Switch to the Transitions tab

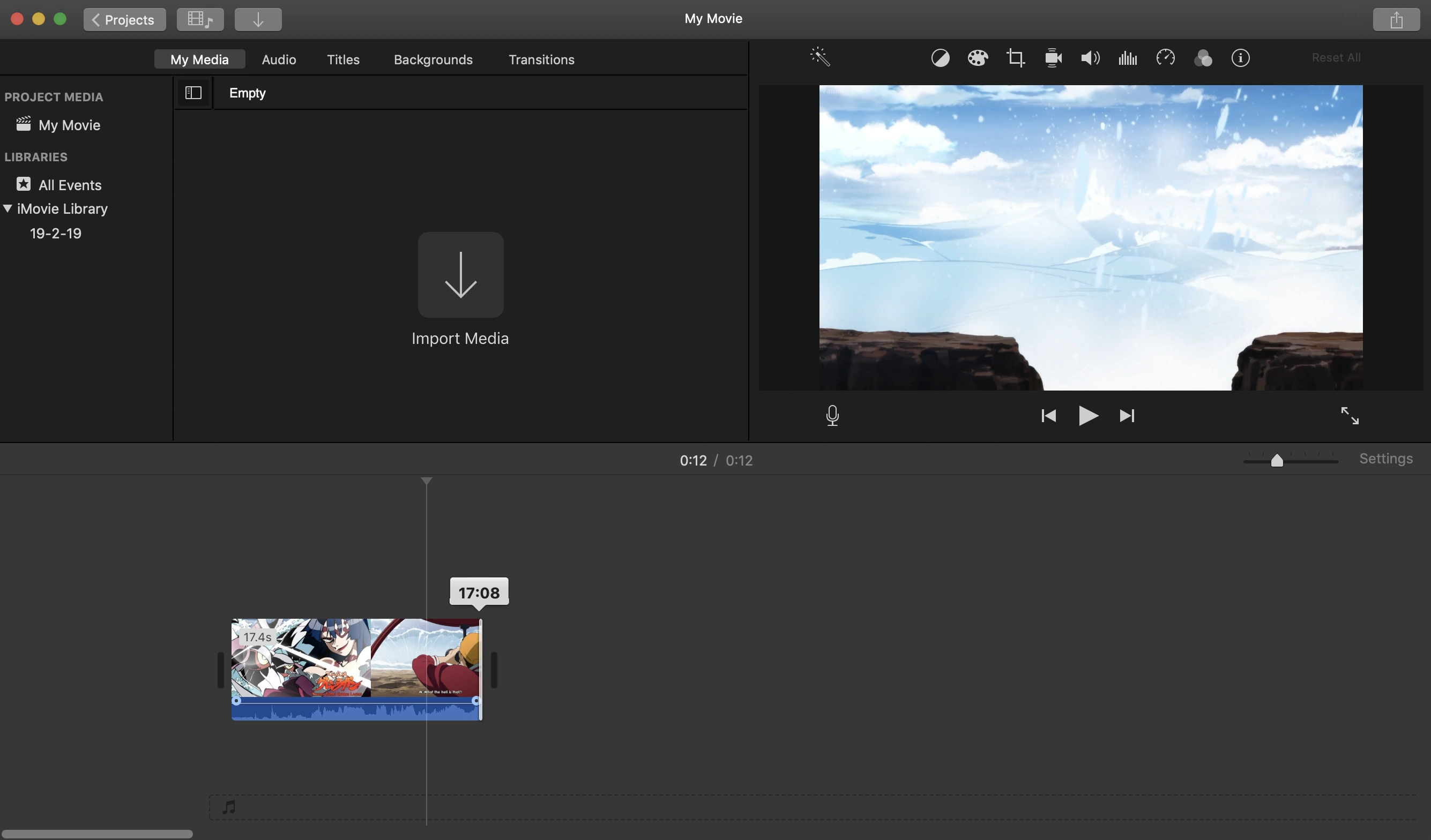(541, 59)
